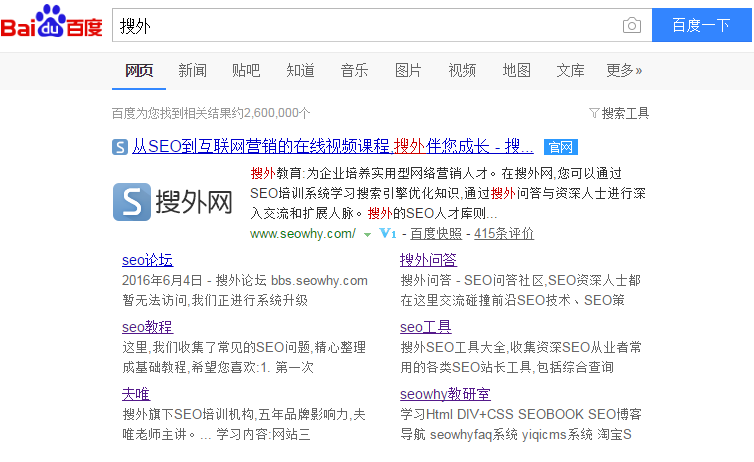The image size is (754, 462).
Task: Switch to the 新闻 tab
Action: click(x=192, y=71)
